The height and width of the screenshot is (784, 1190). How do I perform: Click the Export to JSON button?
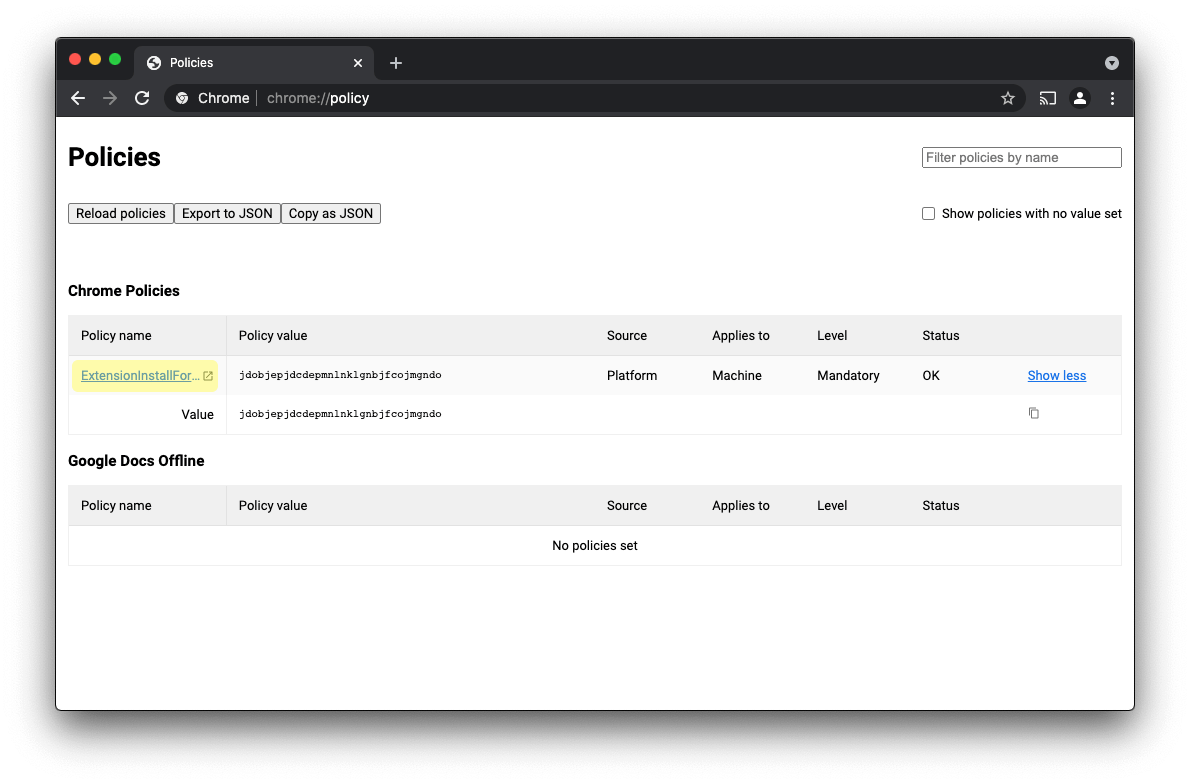(x=227, y=213)
